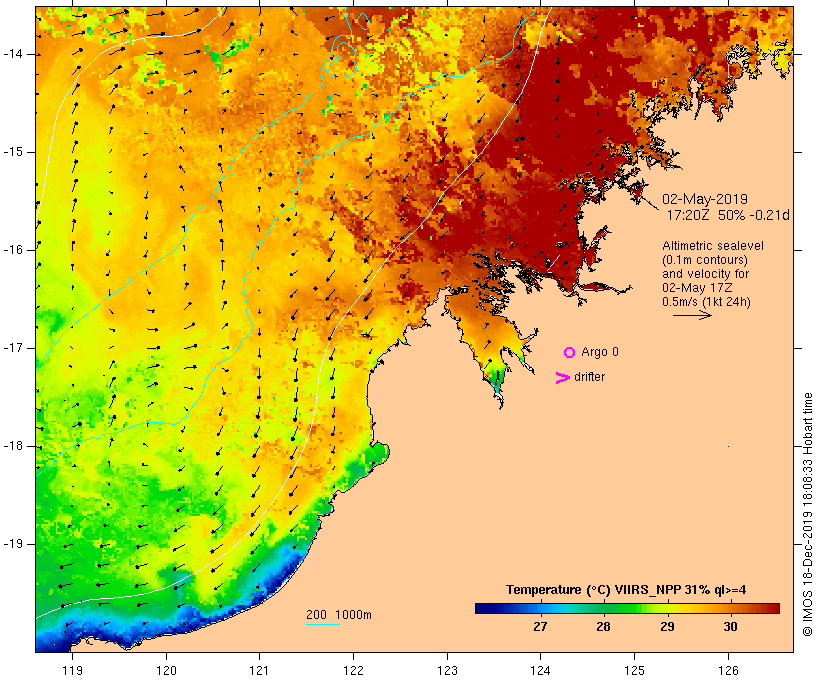This screenshot has width=820, height=680.
Task: Click the color bar value '30'
Action: click(x=731, y=626)
